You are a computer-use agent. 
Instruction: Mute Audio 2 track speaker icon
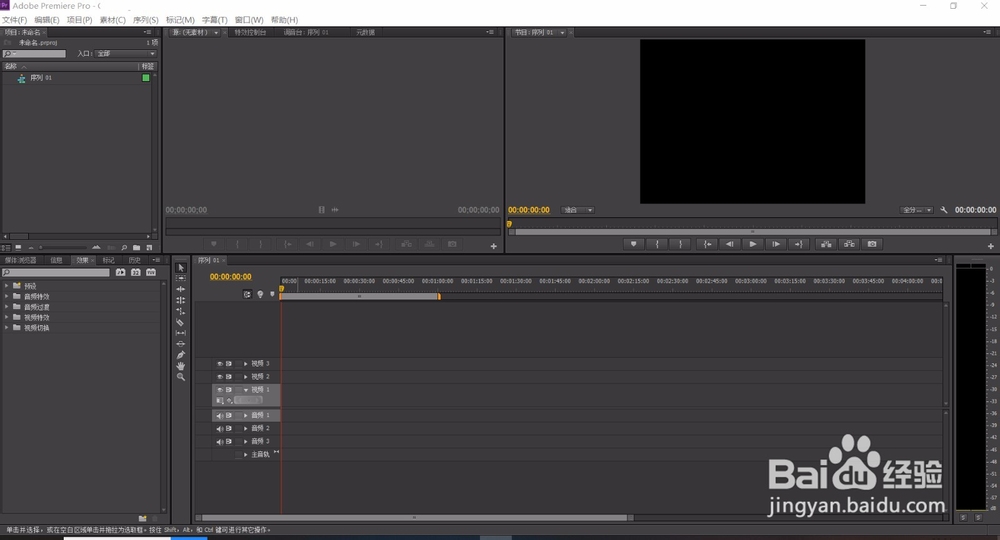pyautogui.click(x=220, y=428)
